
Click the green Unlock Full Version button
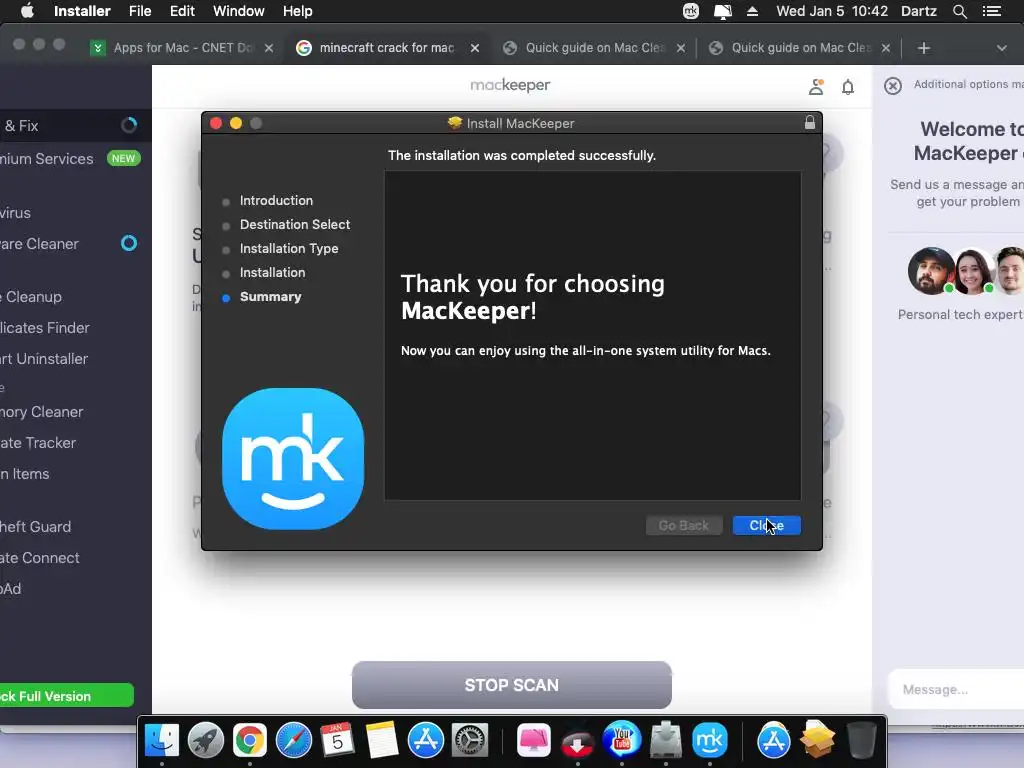[66, 696]
